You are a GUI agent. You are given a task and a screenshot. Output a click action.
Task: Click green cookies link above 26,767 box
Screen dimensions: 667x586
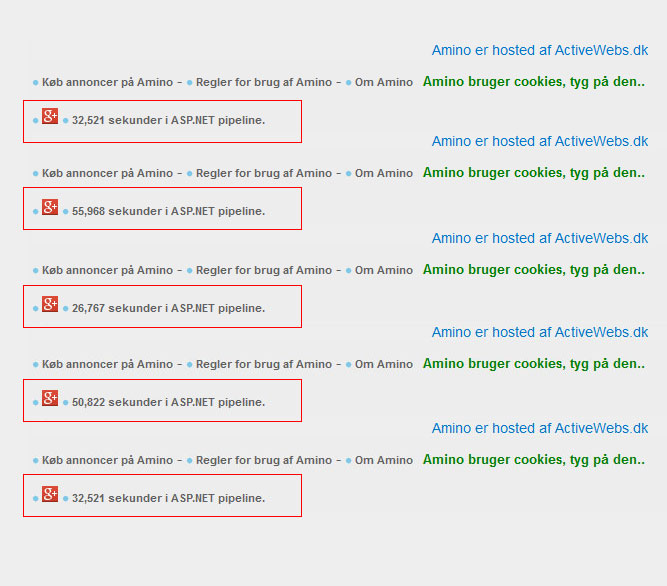533,270
